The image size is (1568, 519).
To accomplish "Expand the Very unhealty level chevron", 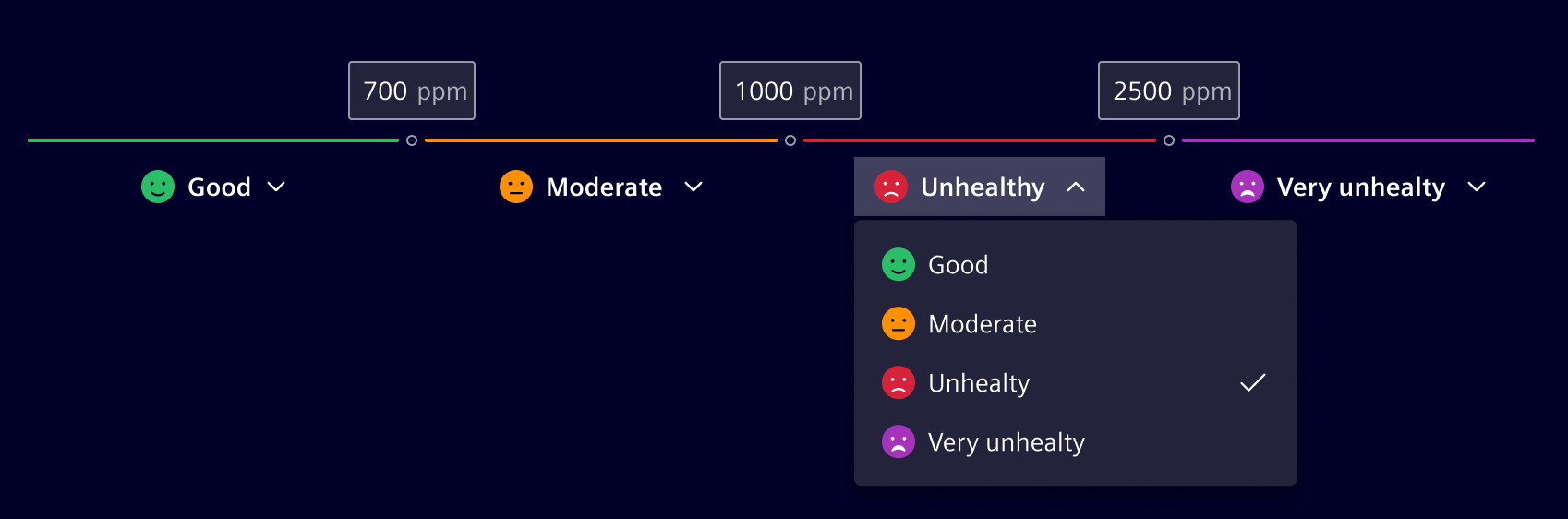I will [x=1477, y=187].
